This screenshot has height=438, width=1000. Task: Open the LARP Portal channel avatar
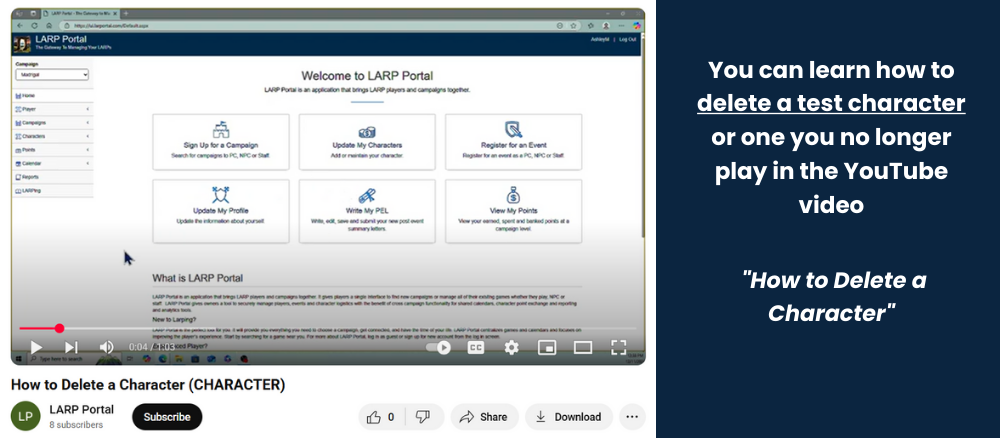pos(26,417)
